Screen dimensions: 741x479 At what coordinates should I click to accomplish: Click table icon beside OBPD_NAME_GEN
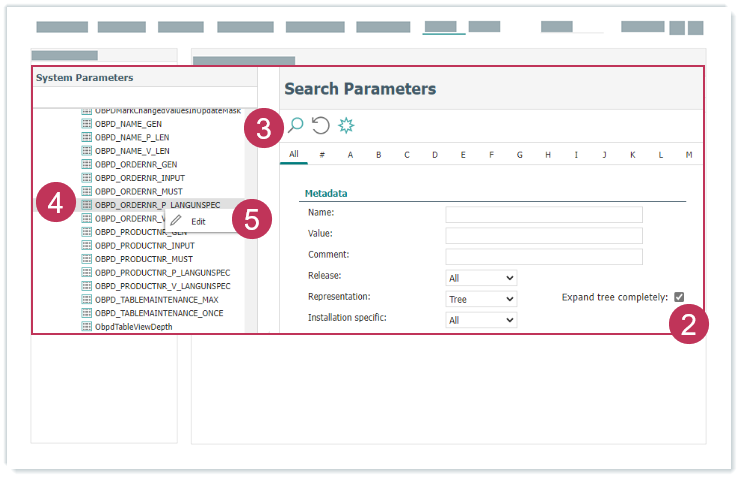tap(86, 123)
